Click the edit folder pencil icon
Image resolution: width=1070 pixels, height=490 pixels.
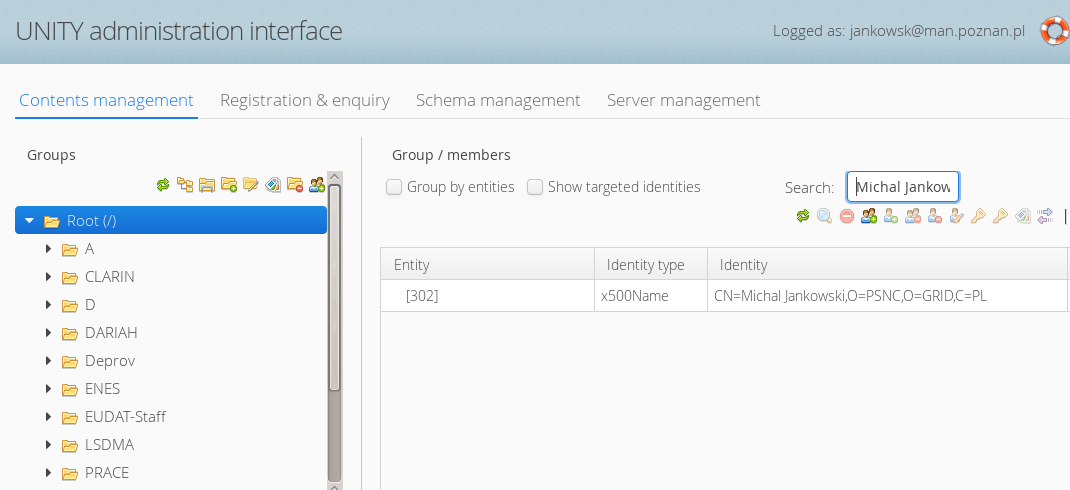251,184
